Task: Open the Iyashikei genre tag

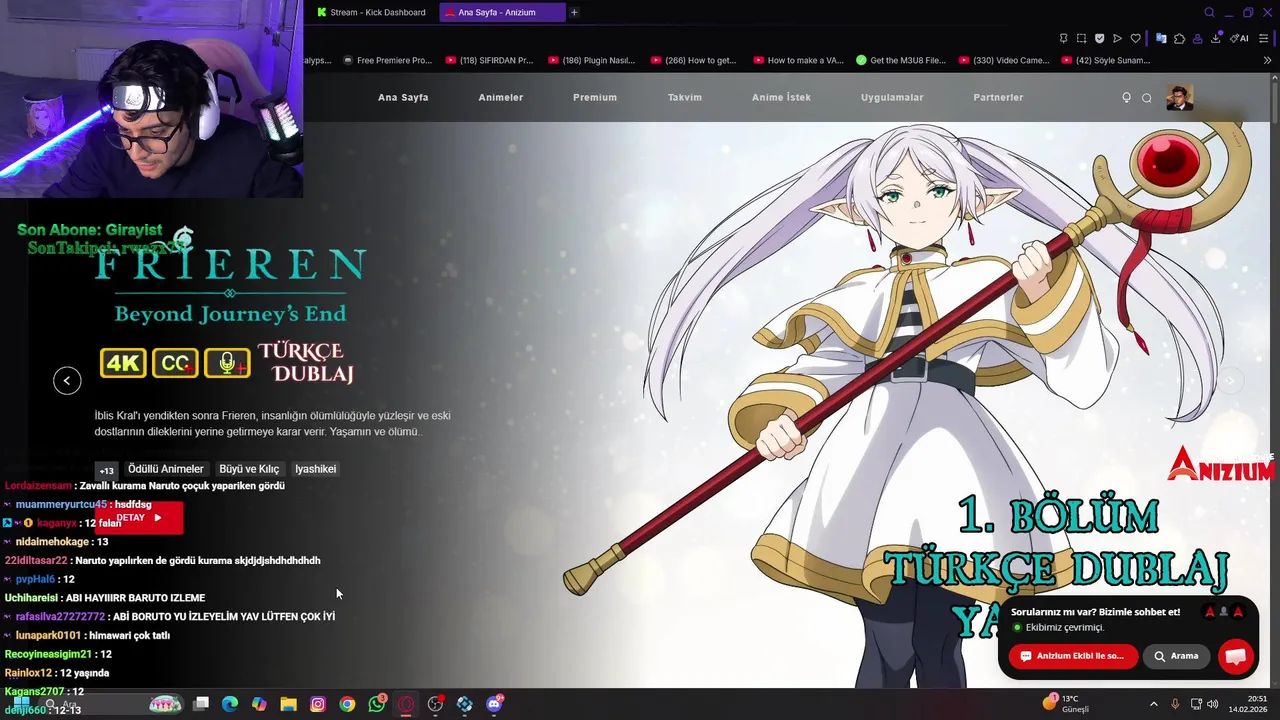Action: 315,469
